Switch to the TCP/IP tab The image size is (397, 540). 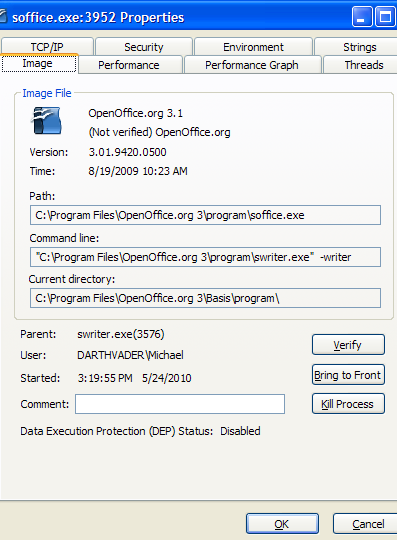tap(47, 46)
